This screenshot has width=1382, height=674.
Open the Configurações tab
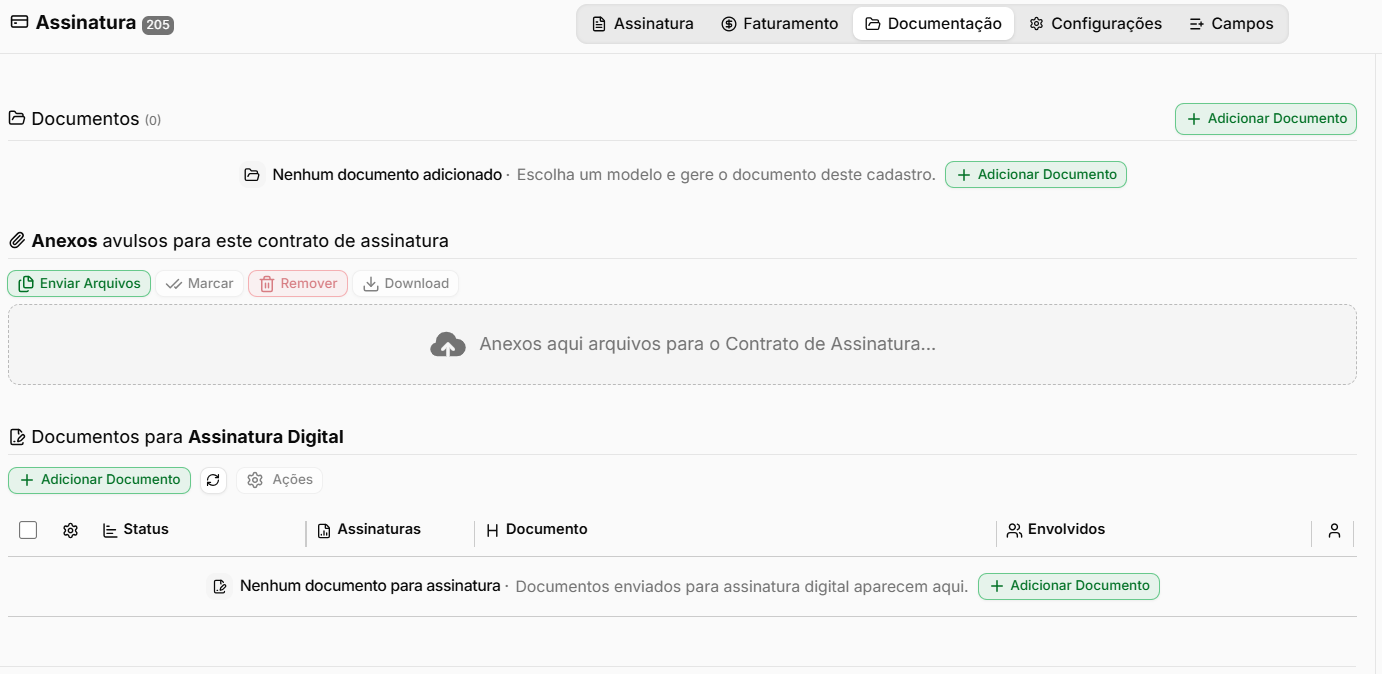pos(1096,24)
